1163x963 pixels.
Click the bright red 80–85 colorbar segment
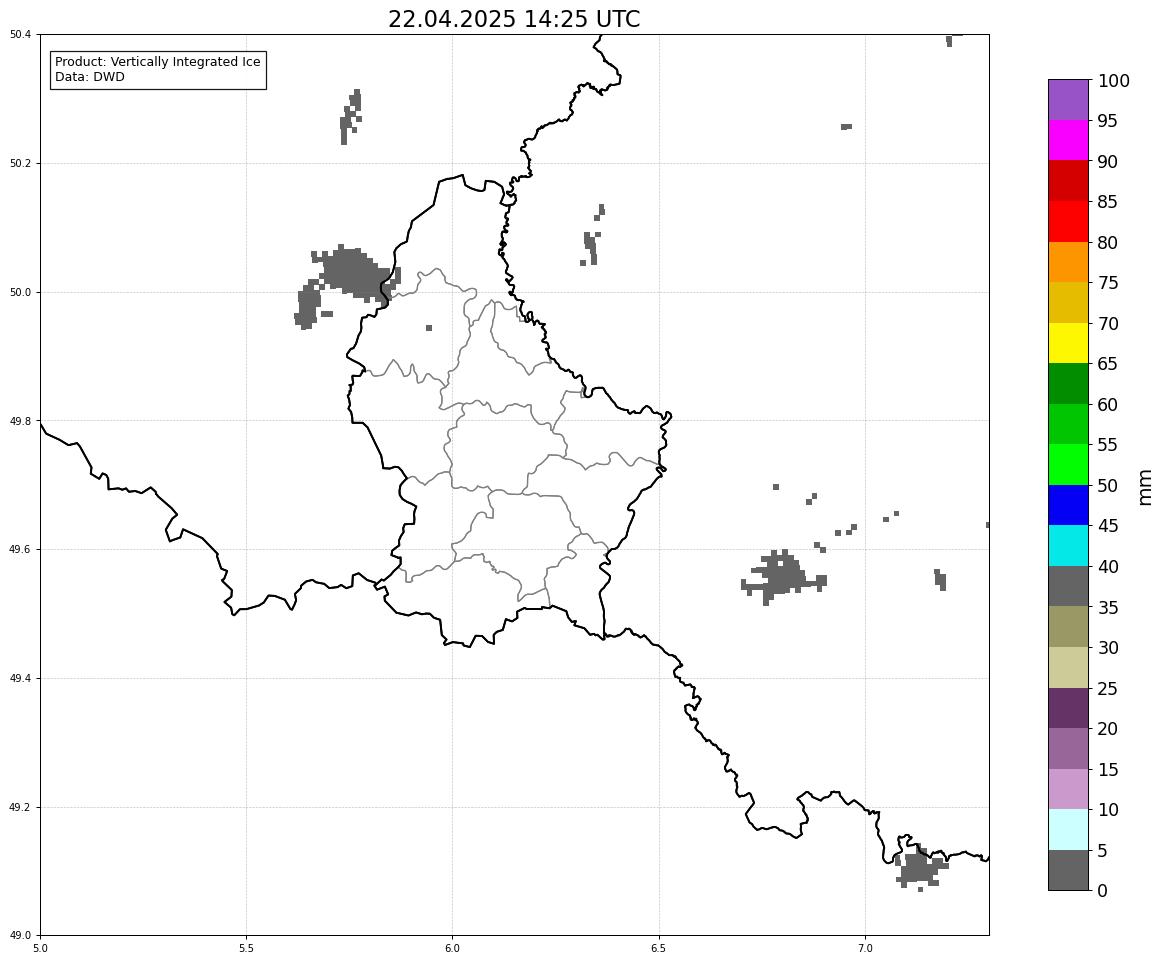(1068, 221)
